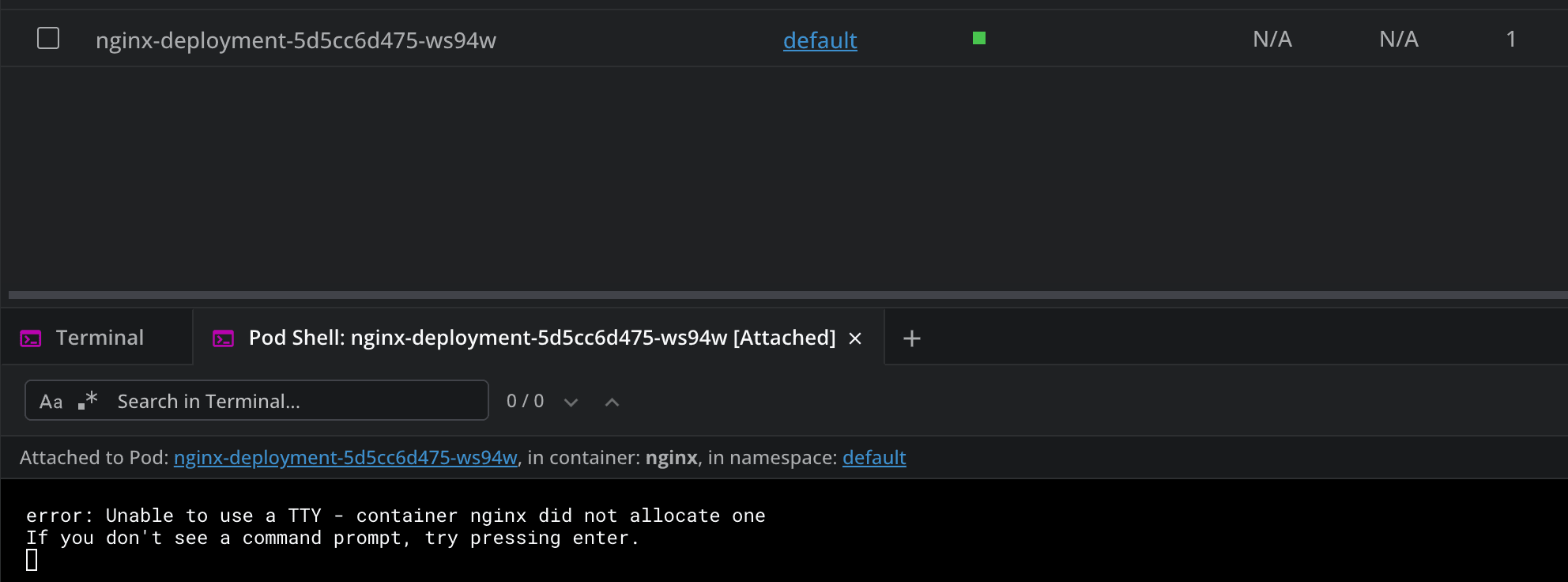Image resolution: width=1568 pixels, height=582 pixels.
Task: Click the Terminal tab's console icon
Action: pos(31,338)
